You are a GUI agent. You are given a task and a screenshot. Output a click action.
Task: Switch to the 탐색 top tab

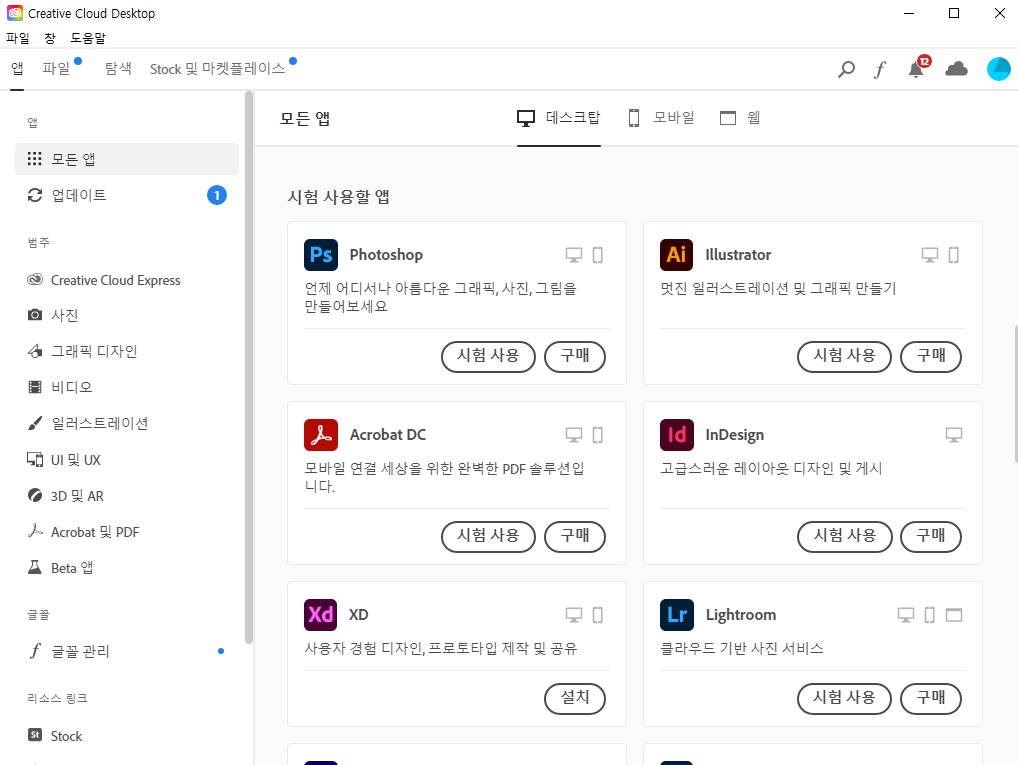[118, 68]
